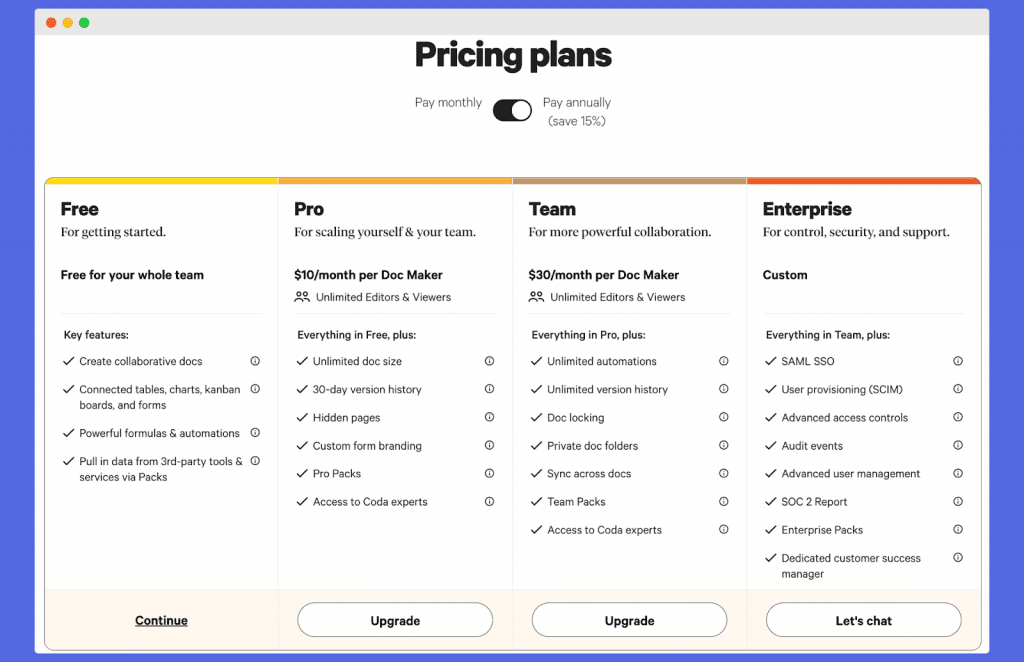Open info icon for Team Packs
The width and height of the screenshot is (1024, 662).
(724, 501)
